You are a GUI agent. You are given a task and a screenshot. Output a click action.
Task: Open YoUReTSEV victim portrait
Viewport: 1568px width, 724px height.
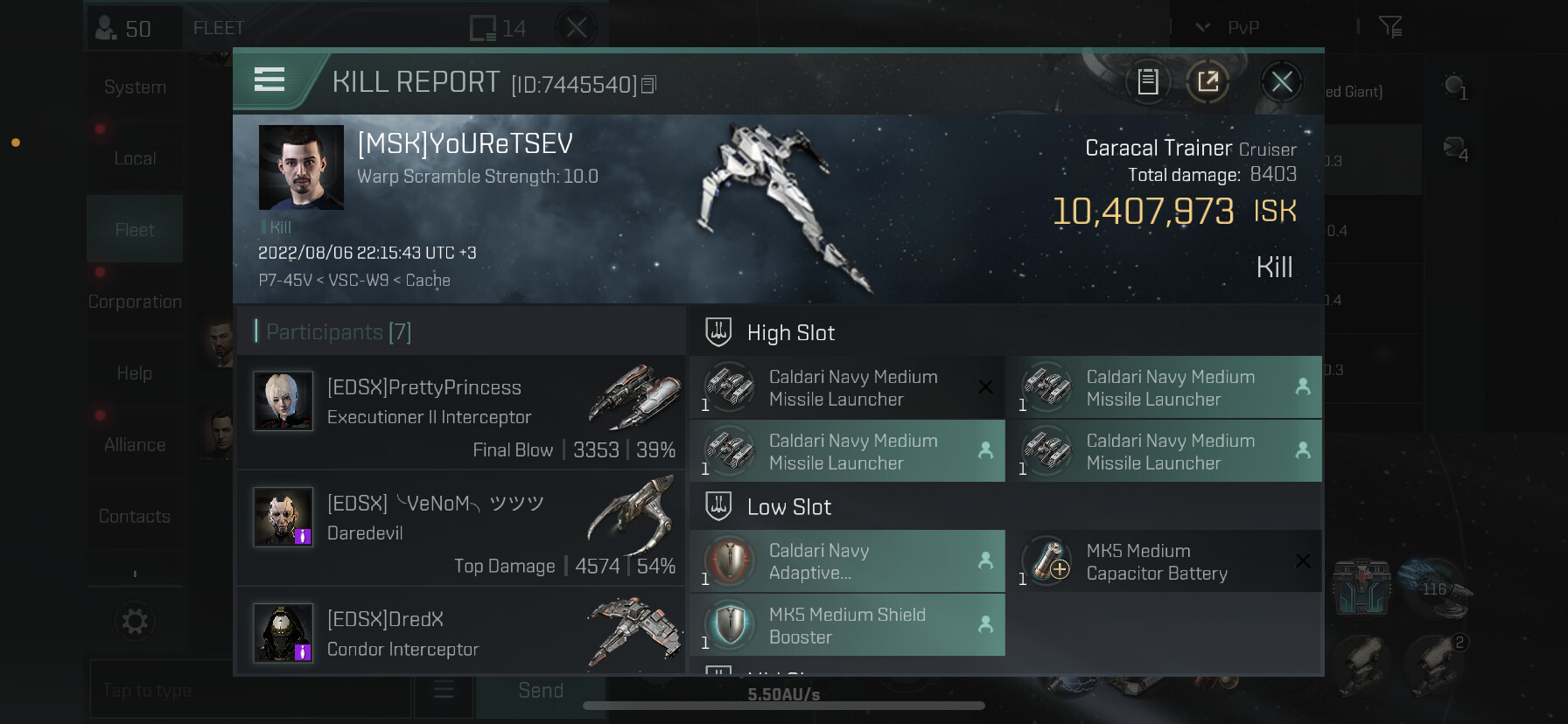(x=301, y=167)
